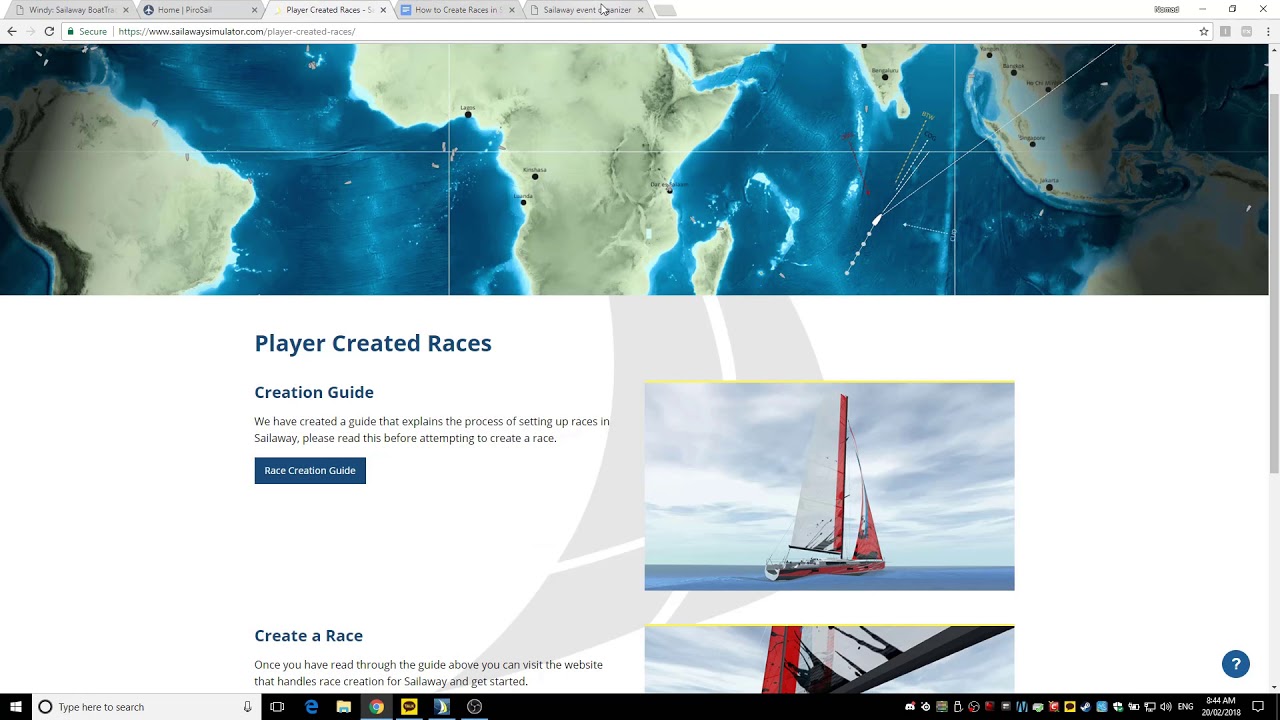Open File Explorer from the taskbar
Viewport: 1280px width, 720px height.
343,707
